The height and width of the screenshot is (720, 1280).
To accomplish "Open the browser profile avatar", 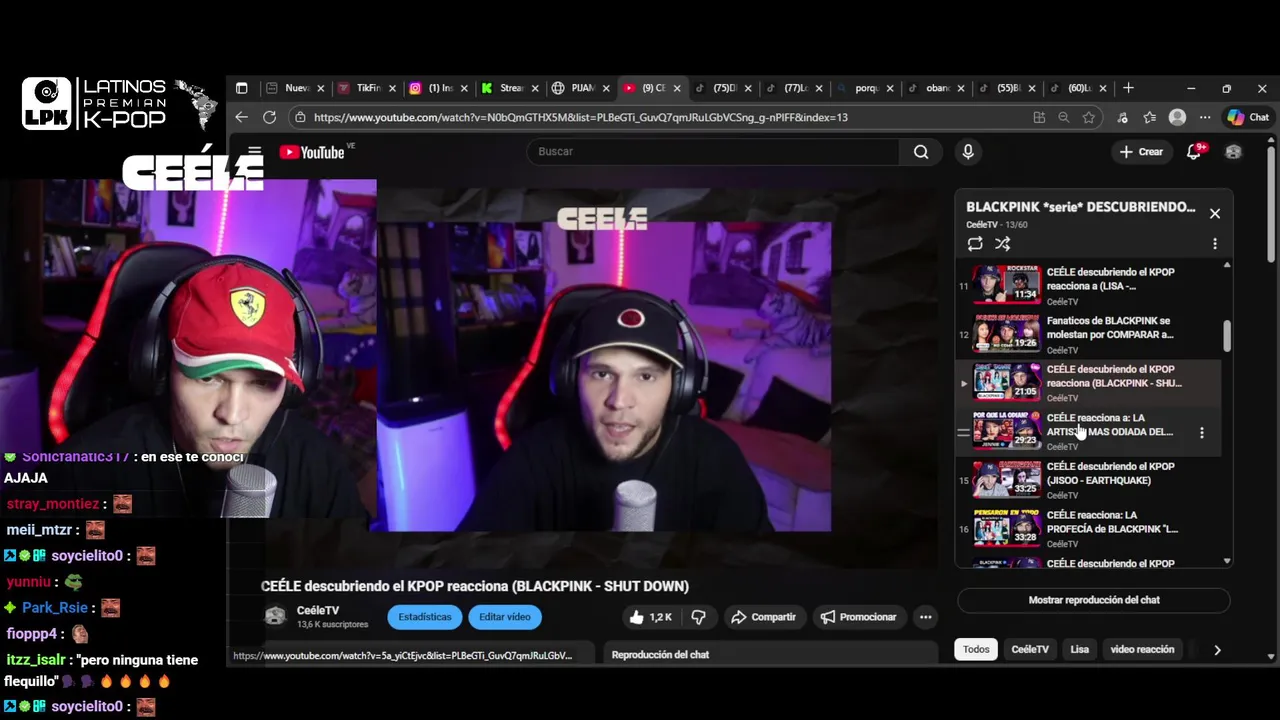I will pos(1177,117).
